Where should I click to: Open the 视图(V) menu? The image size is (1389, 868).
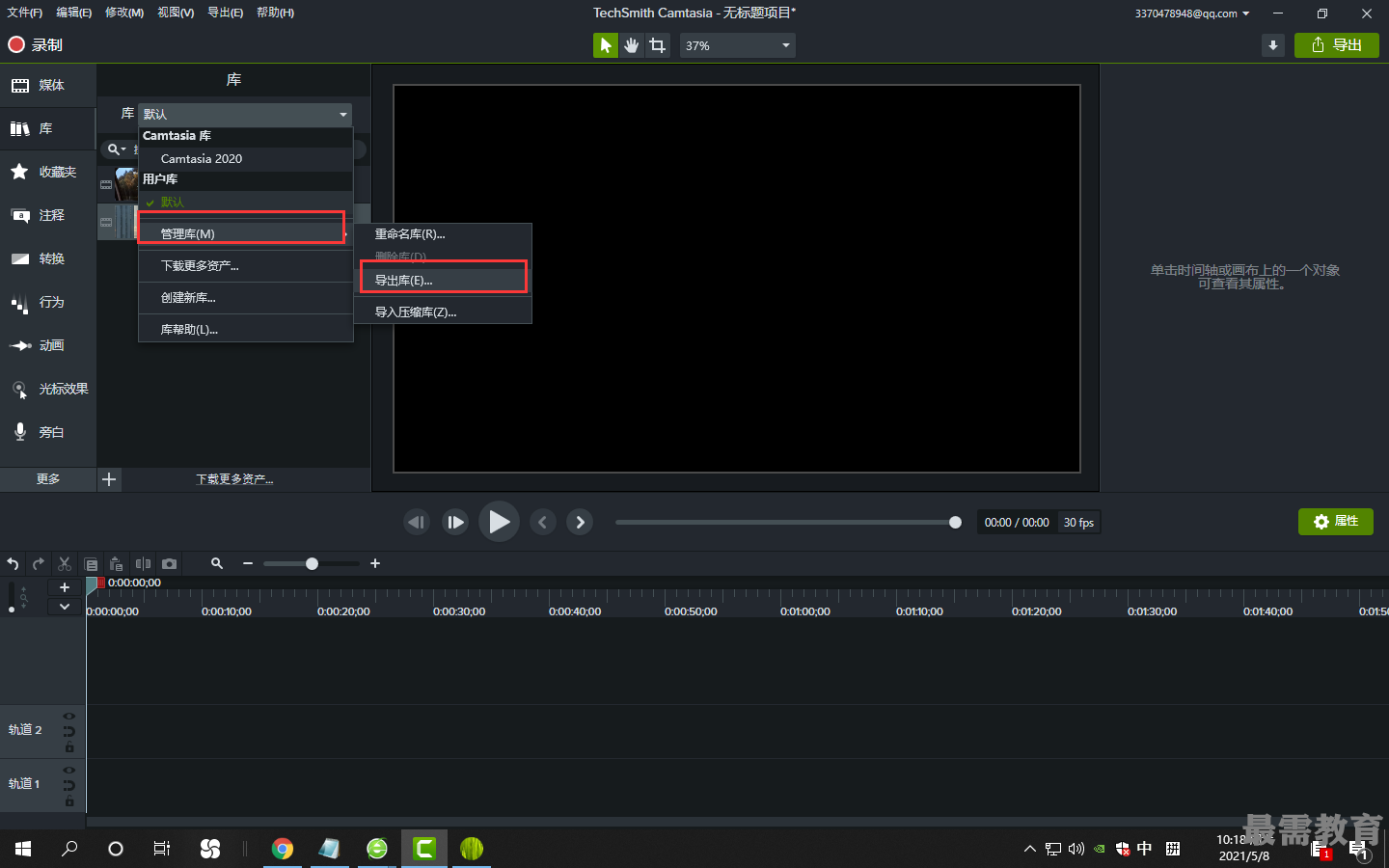click(x=176, y=13)
